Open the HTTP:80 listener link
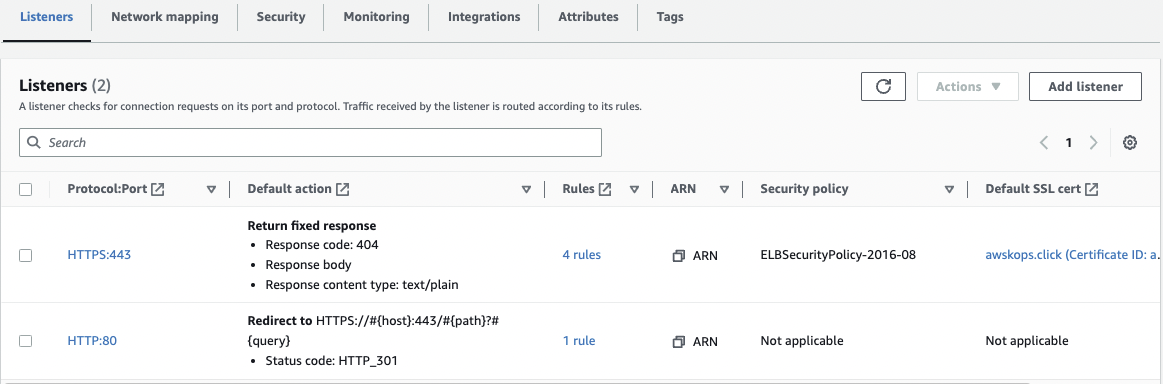 (x=92, y=341)
